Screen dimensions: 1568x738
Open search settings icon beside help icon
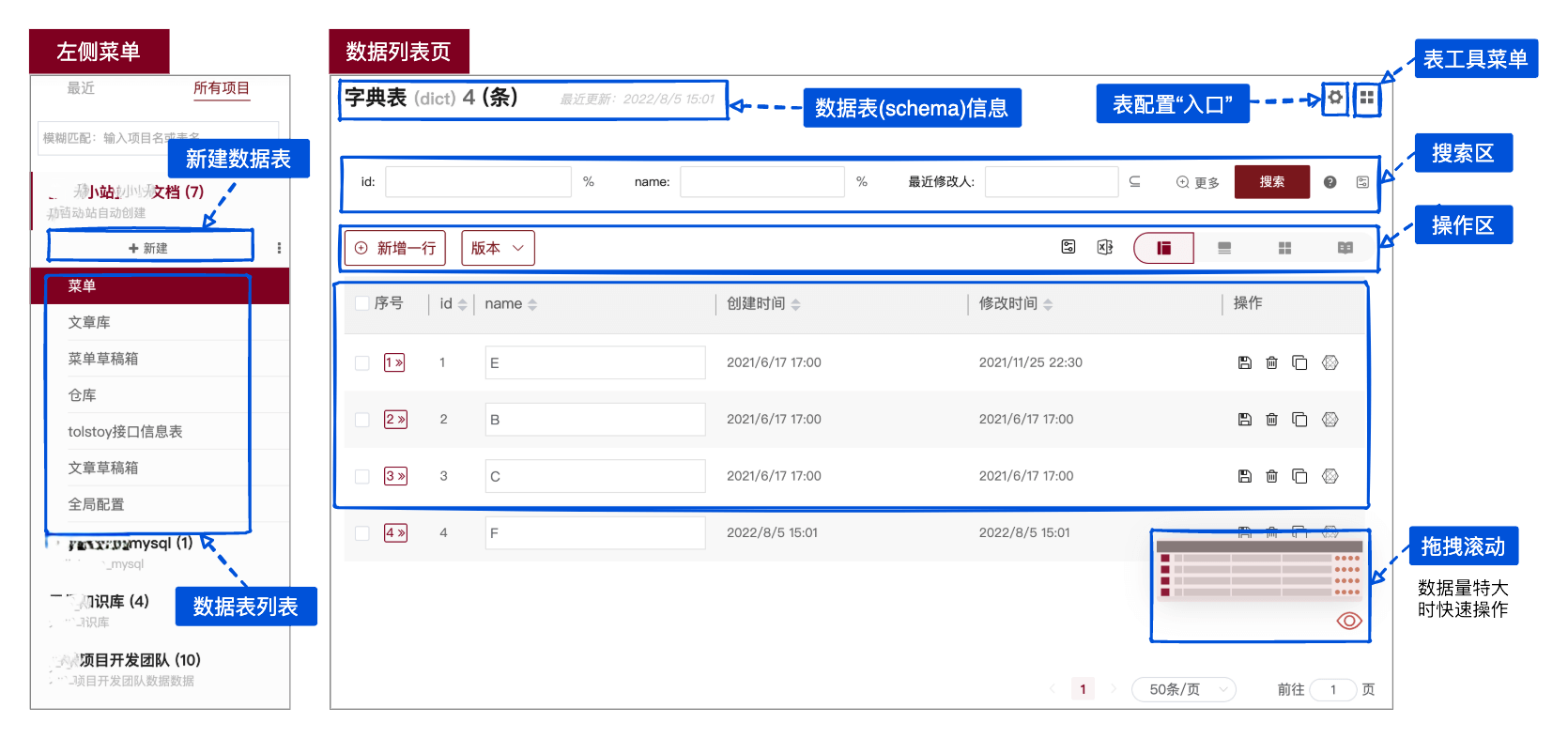coord(1362,182)
